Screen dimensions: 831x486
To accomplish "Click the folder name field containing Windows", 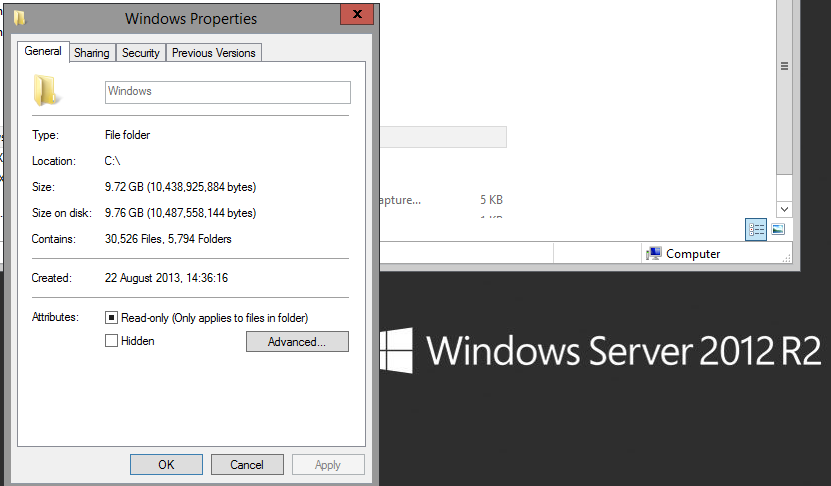I will (x=228, y=92).
